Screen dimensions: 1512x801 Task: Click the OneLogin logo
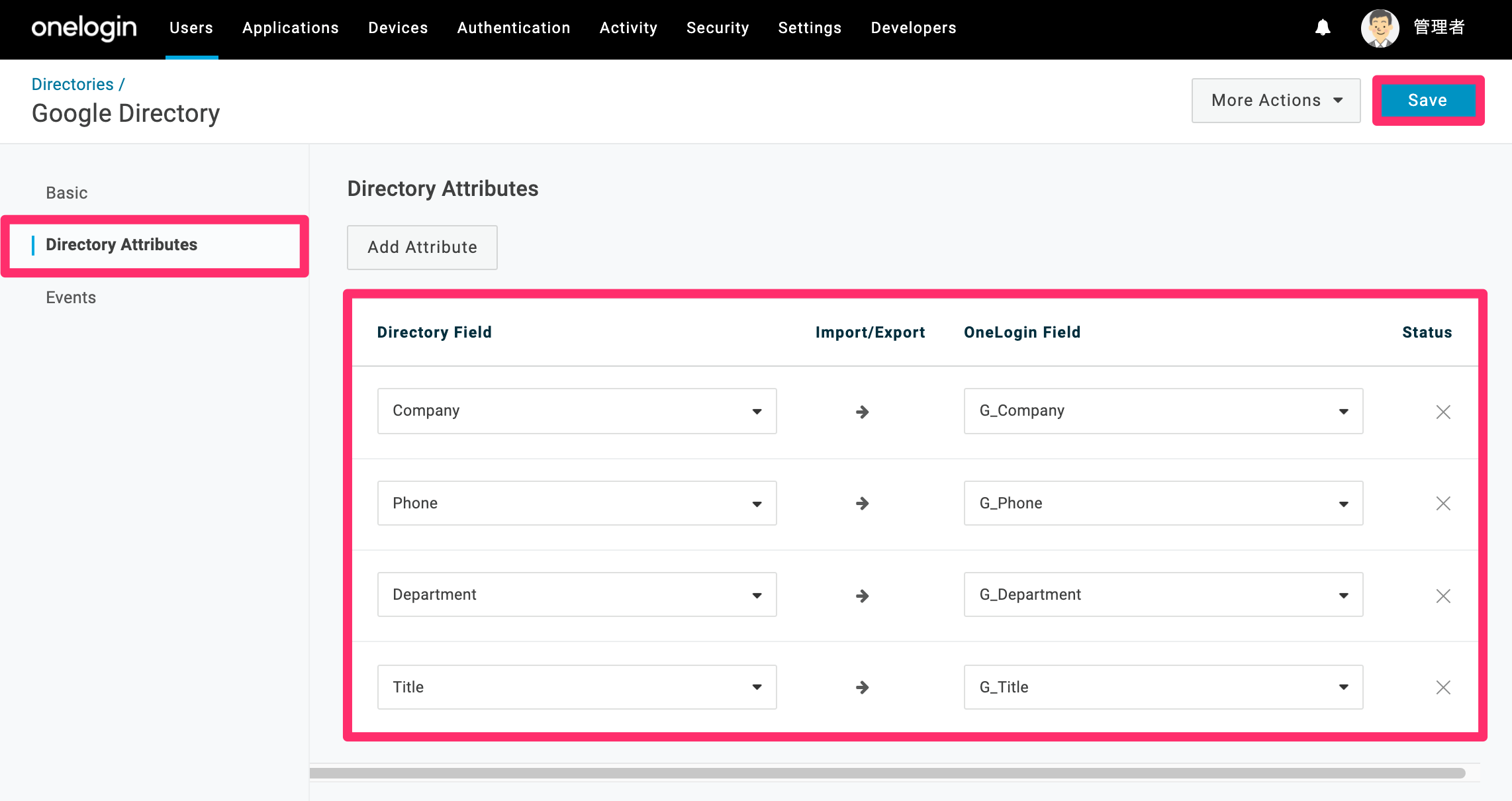coord(84,28)
